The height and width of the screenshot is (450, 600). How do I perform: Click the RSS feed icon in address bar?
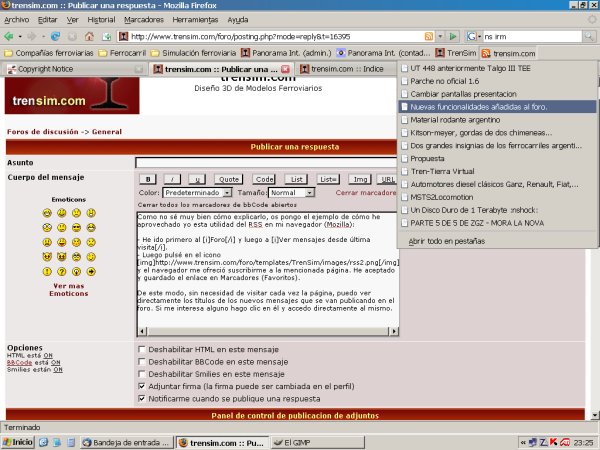click(428, 36)
